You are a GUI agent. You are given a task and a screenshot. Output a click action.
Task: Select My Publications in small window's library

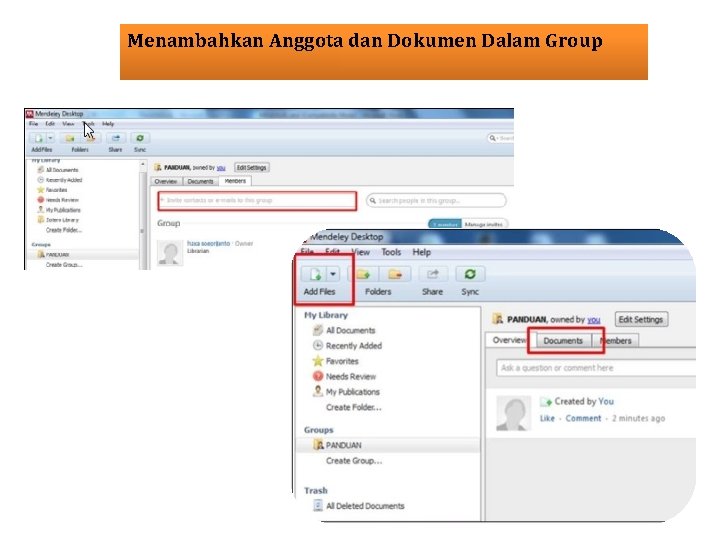59,210
